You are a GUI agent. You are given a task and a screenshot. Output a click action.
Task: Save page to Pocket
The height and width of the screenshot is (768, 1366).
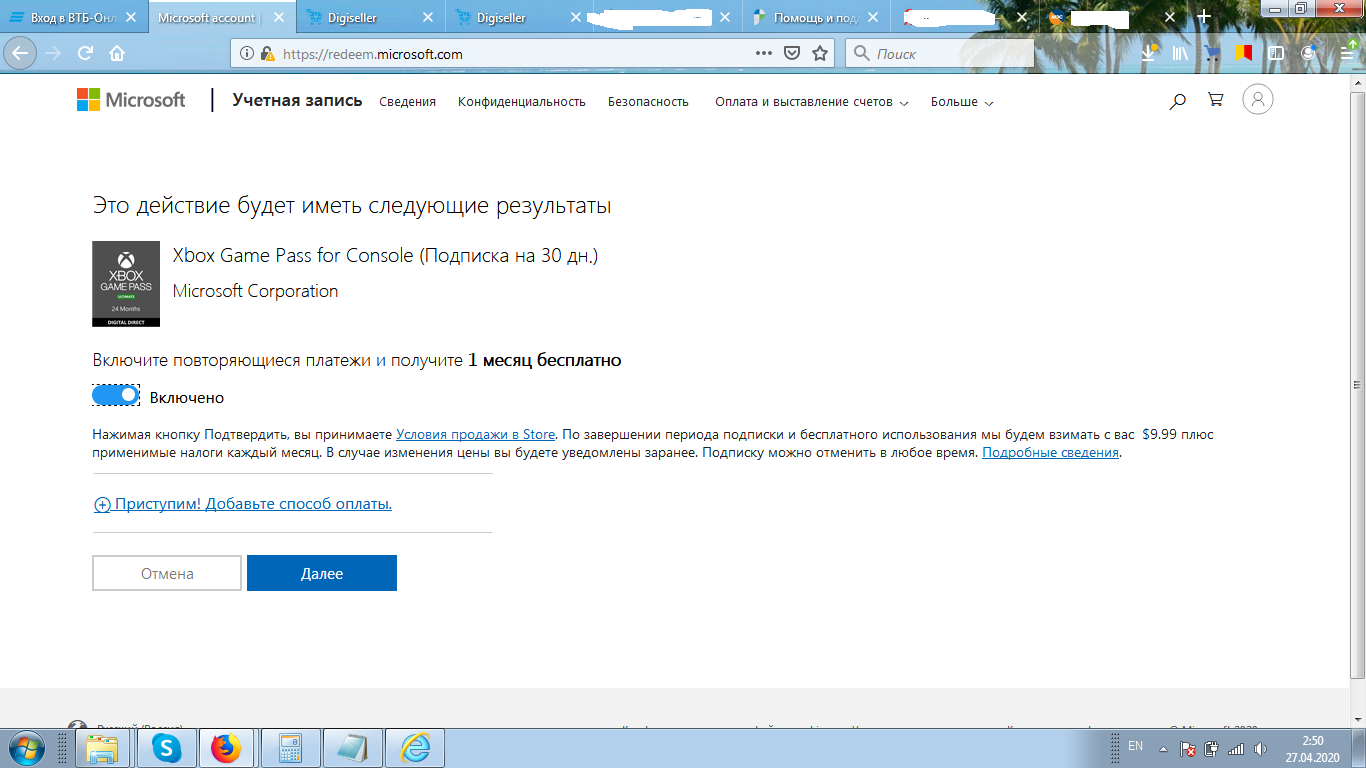click(792, 54)
